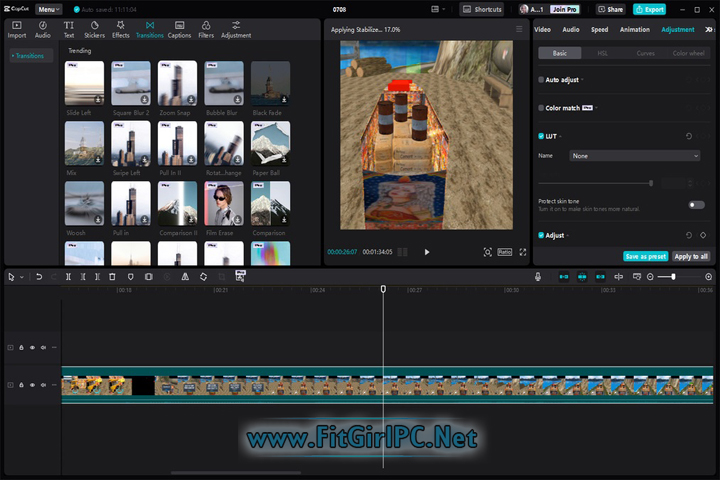Viewport: 720px width, 480px height.
Task: Click the Export button
Action: pyautogui.click(x=649, y=9)
